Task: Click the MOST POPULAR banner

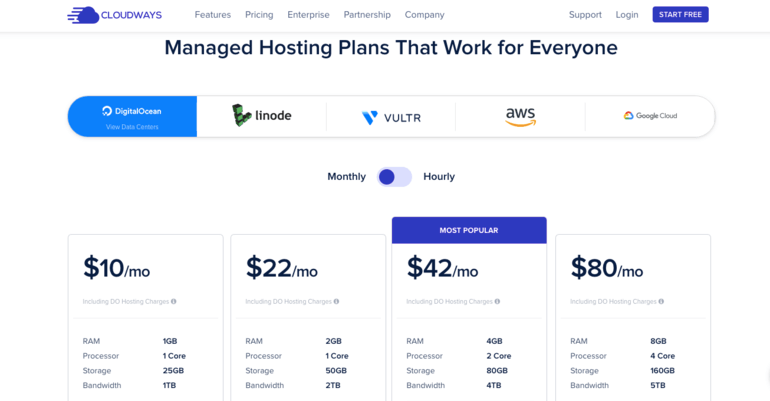Action: (x=469, y=230)
